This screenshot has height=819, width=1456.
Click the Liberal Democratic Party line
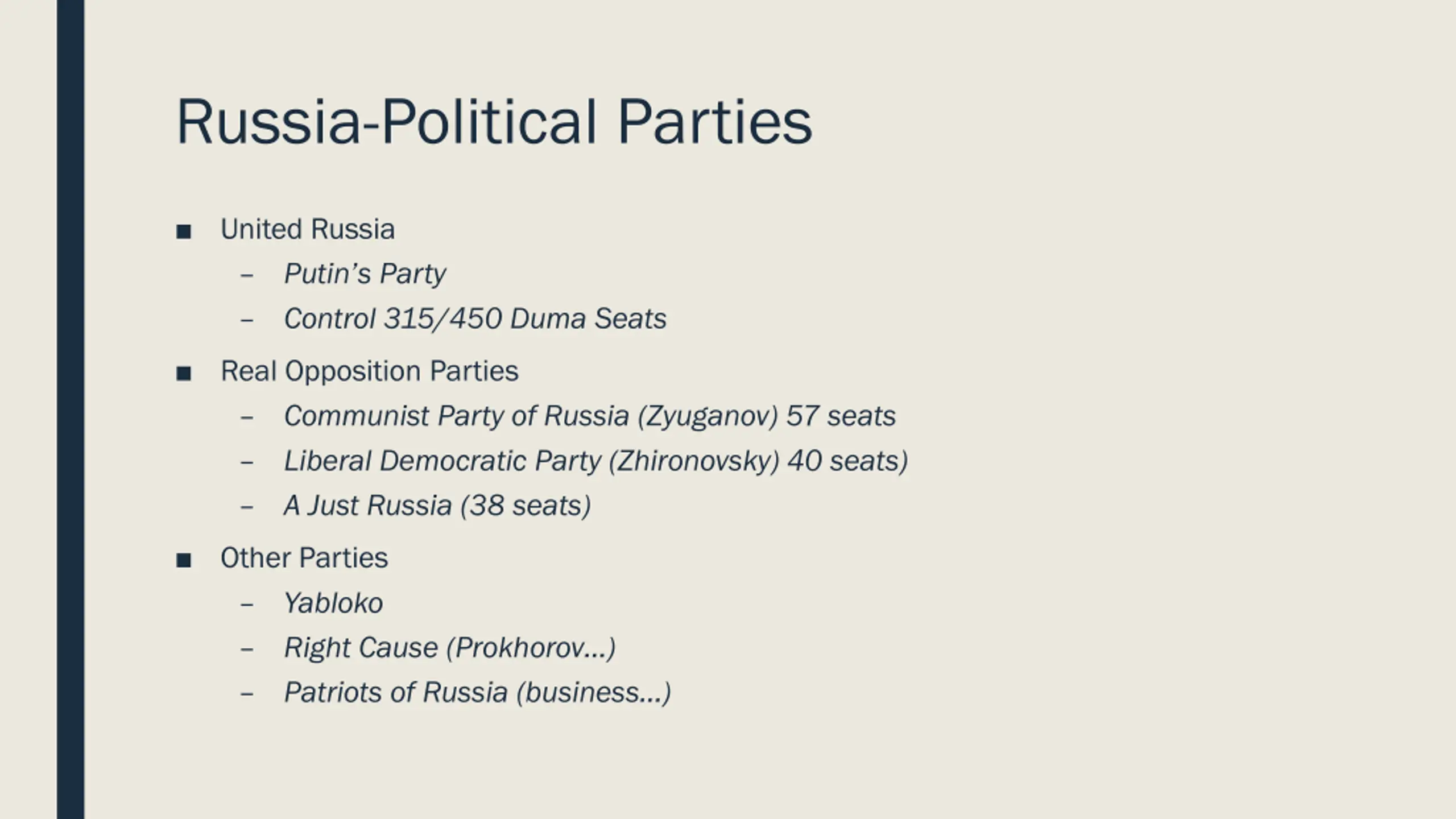click(596, 461)
